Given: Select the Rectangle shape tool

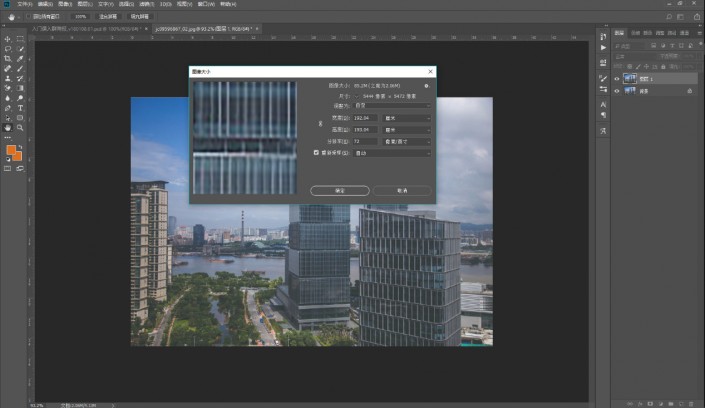Looking at the screenshot, I should point(20,118).
